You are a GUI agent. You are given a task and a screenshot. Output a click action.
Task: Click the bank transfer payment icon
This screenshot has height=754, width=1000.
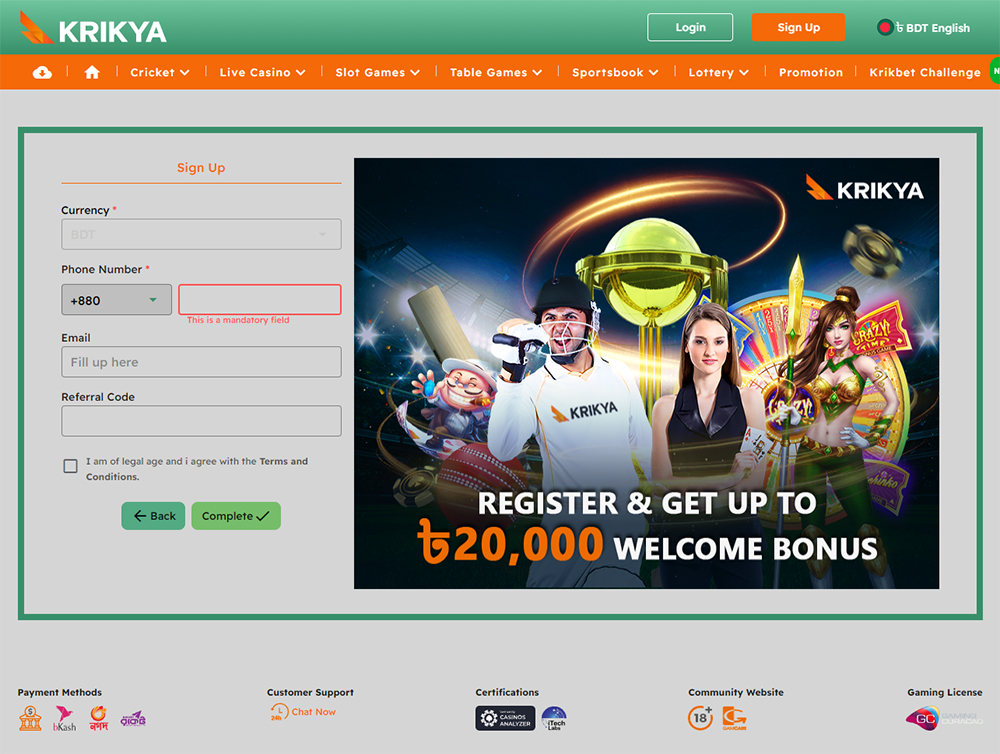point(30,718)
